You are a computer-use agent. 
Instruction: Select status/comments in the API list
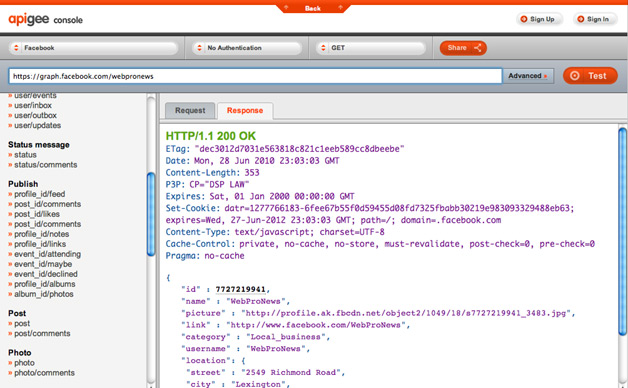coord(46,165)
